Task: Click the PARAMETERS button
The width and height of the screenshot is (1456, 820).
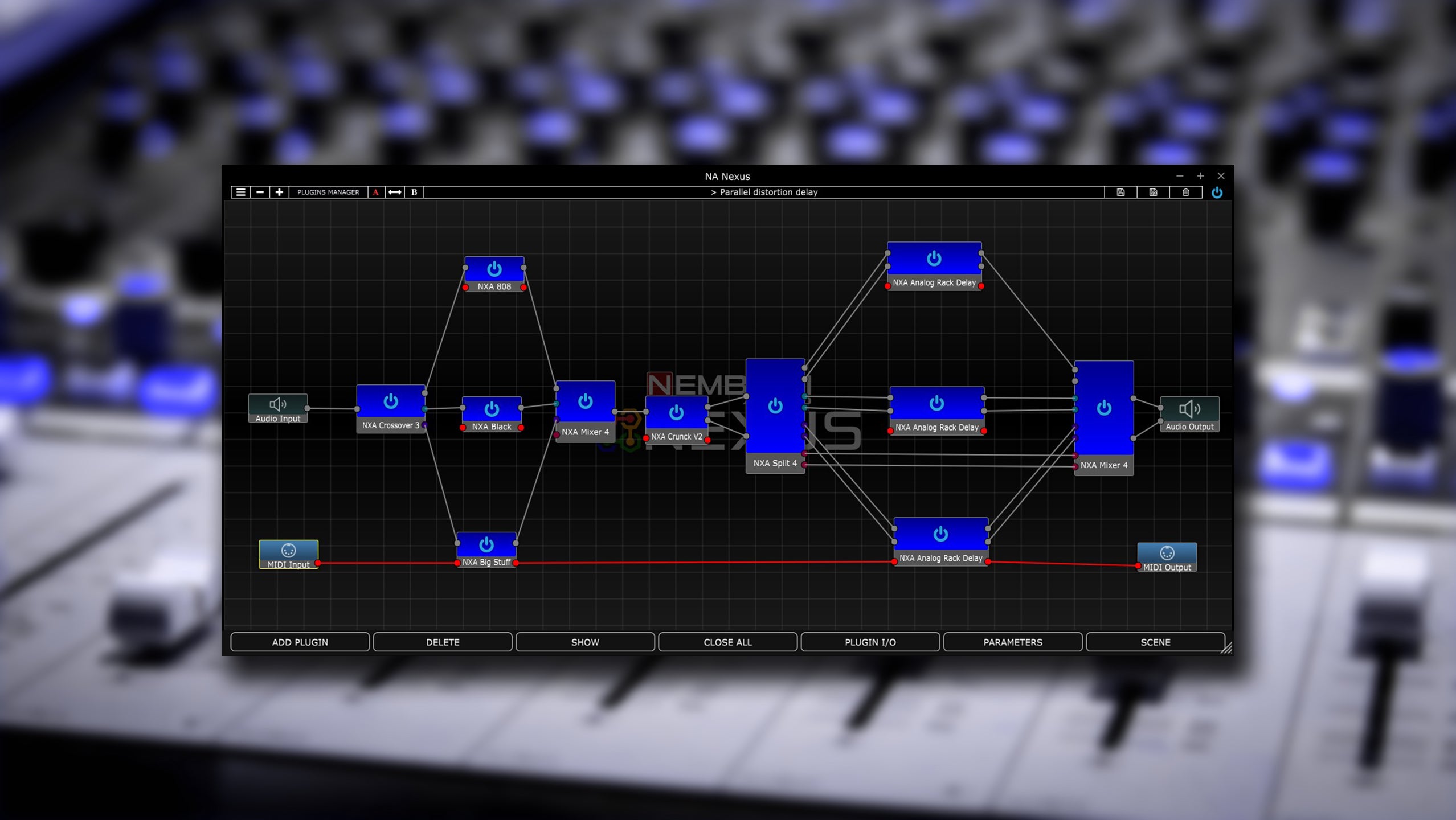Action: tap(1012, 642)
